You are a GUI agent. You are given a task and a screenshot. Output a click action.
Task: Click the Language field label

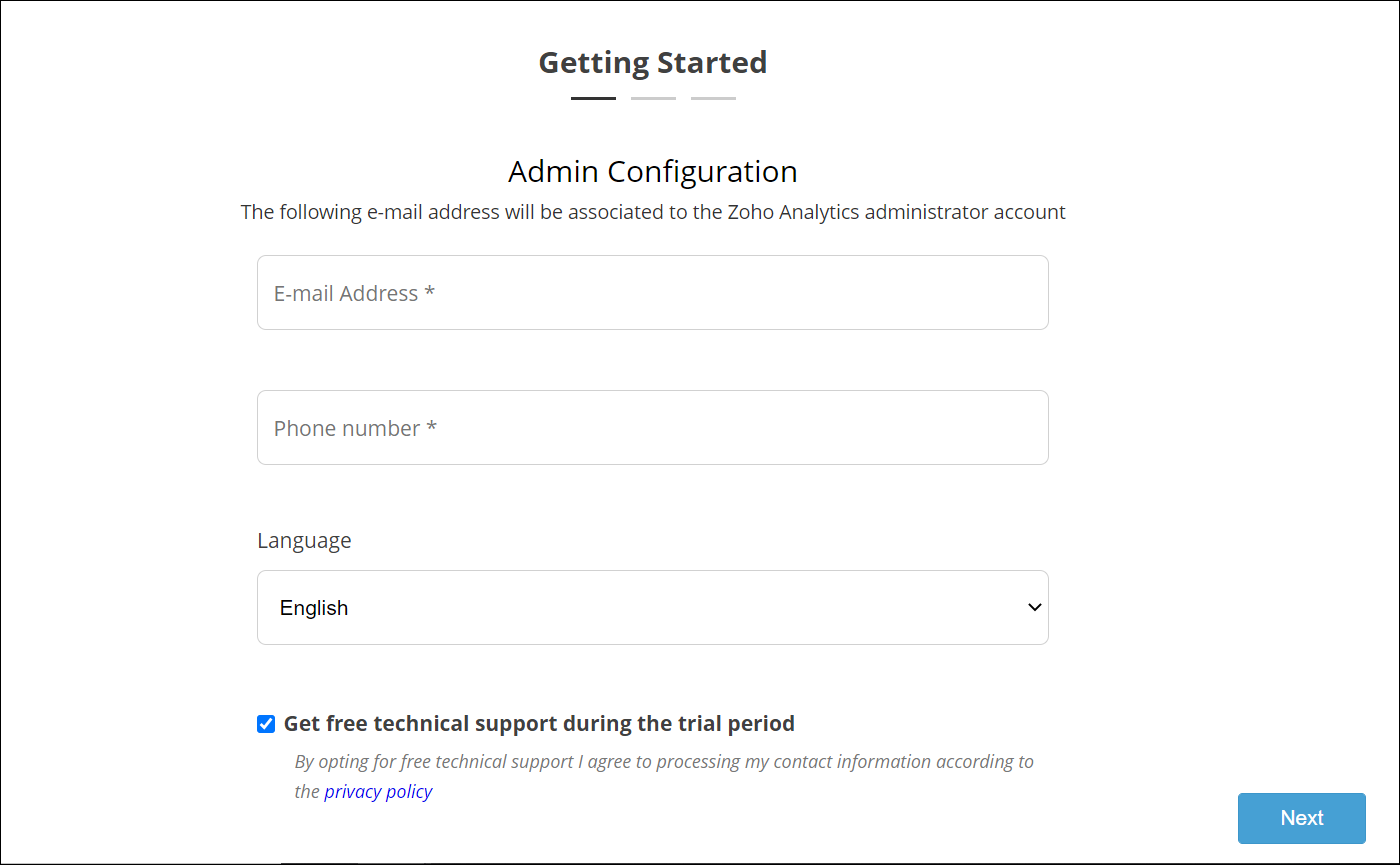click(304, 541)
